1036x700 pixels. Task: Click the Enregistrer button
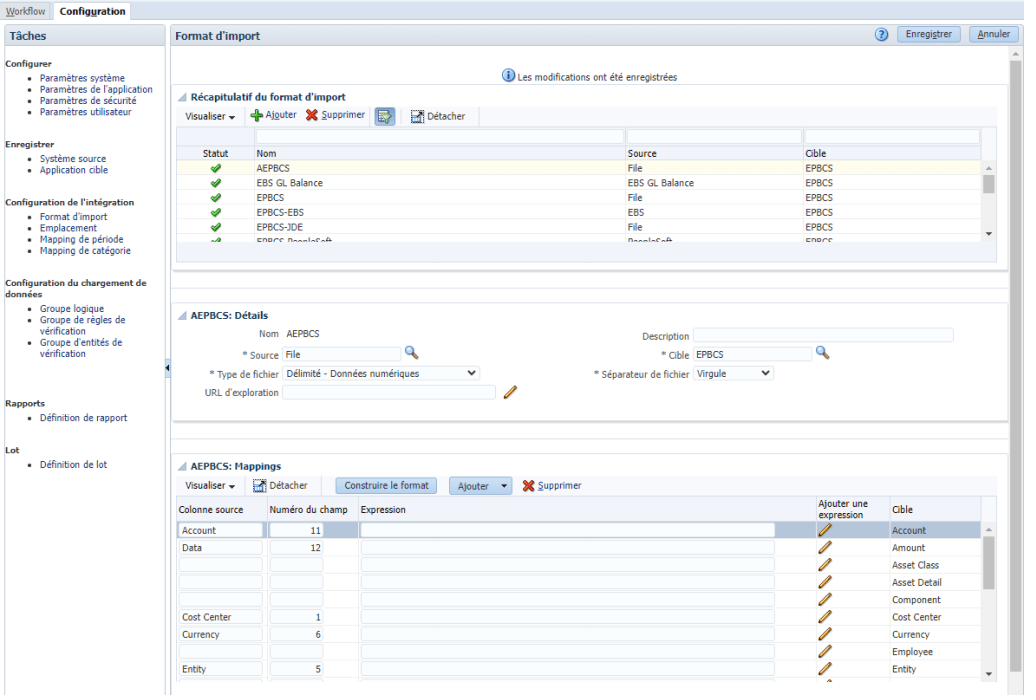pos(928,34)
